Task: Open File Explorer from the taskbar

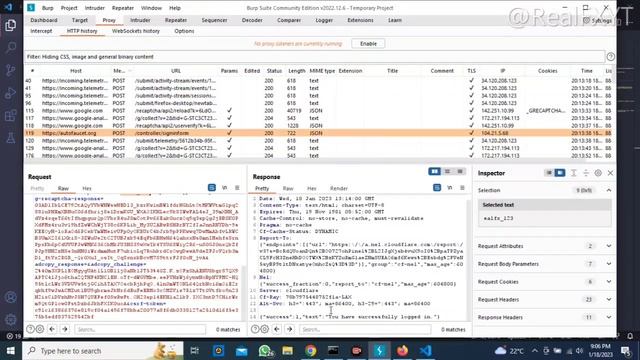Action: [x=288, y=351]
